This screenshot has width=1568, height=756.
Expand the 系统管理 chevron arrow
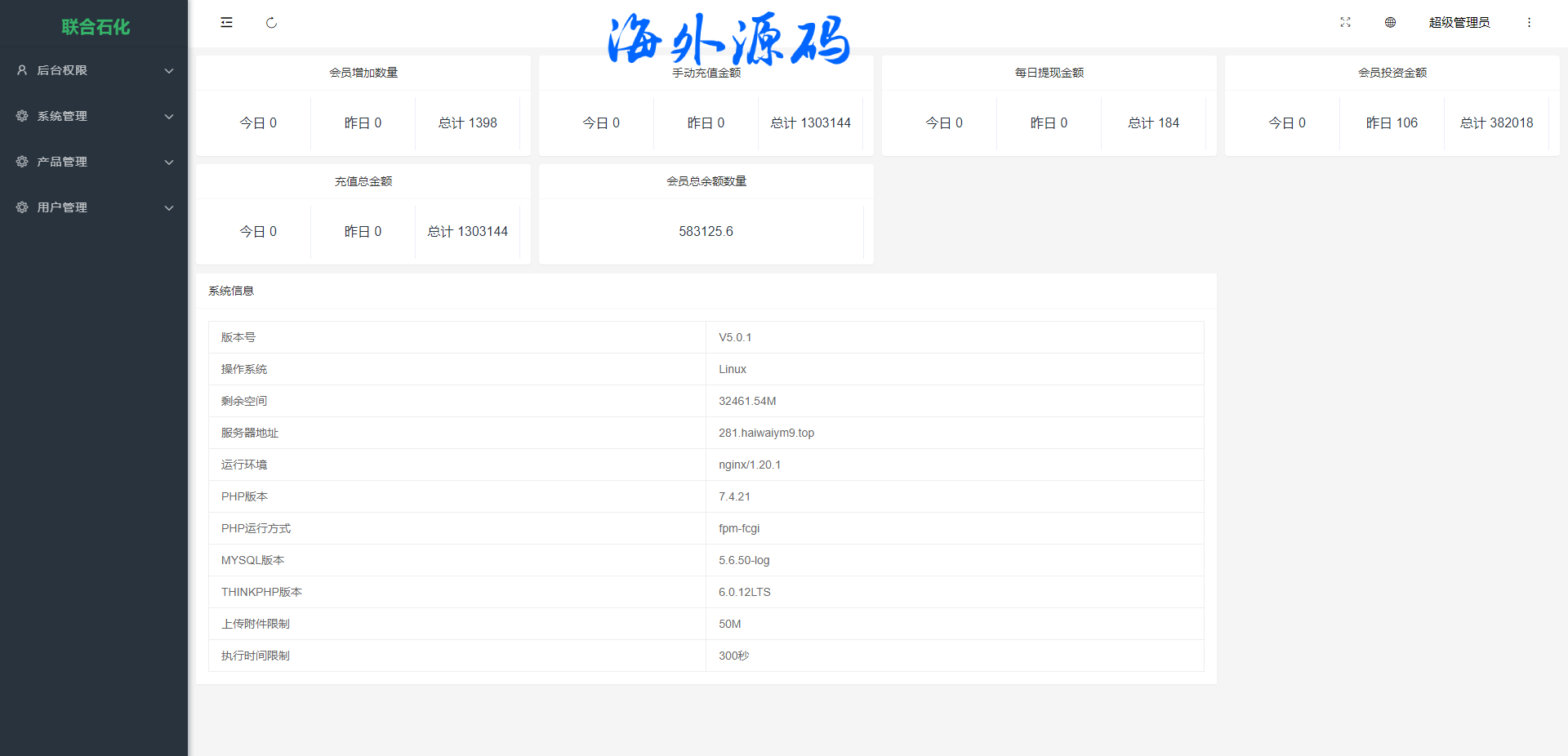click(x=169, y=117)
